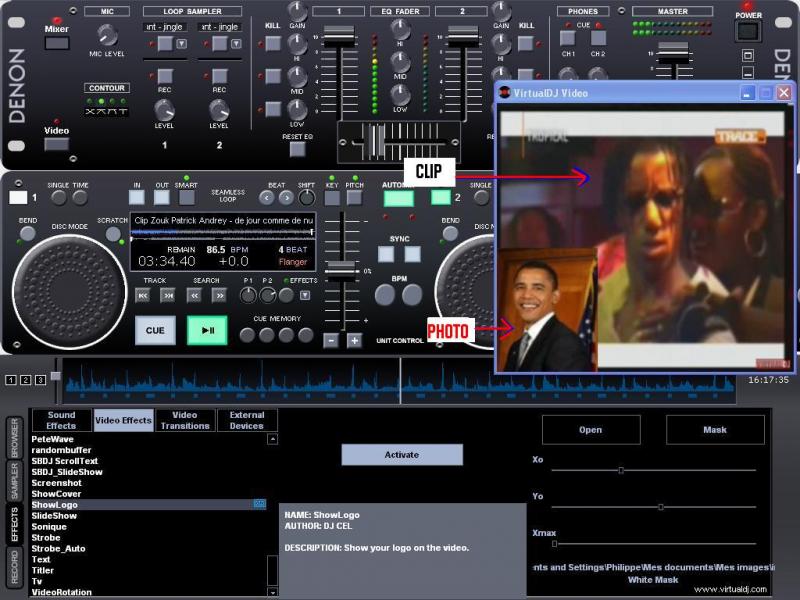This screenshot has height=600, width=800.
Task: Tap the left BPM button
Action: (x=385, y=295)
